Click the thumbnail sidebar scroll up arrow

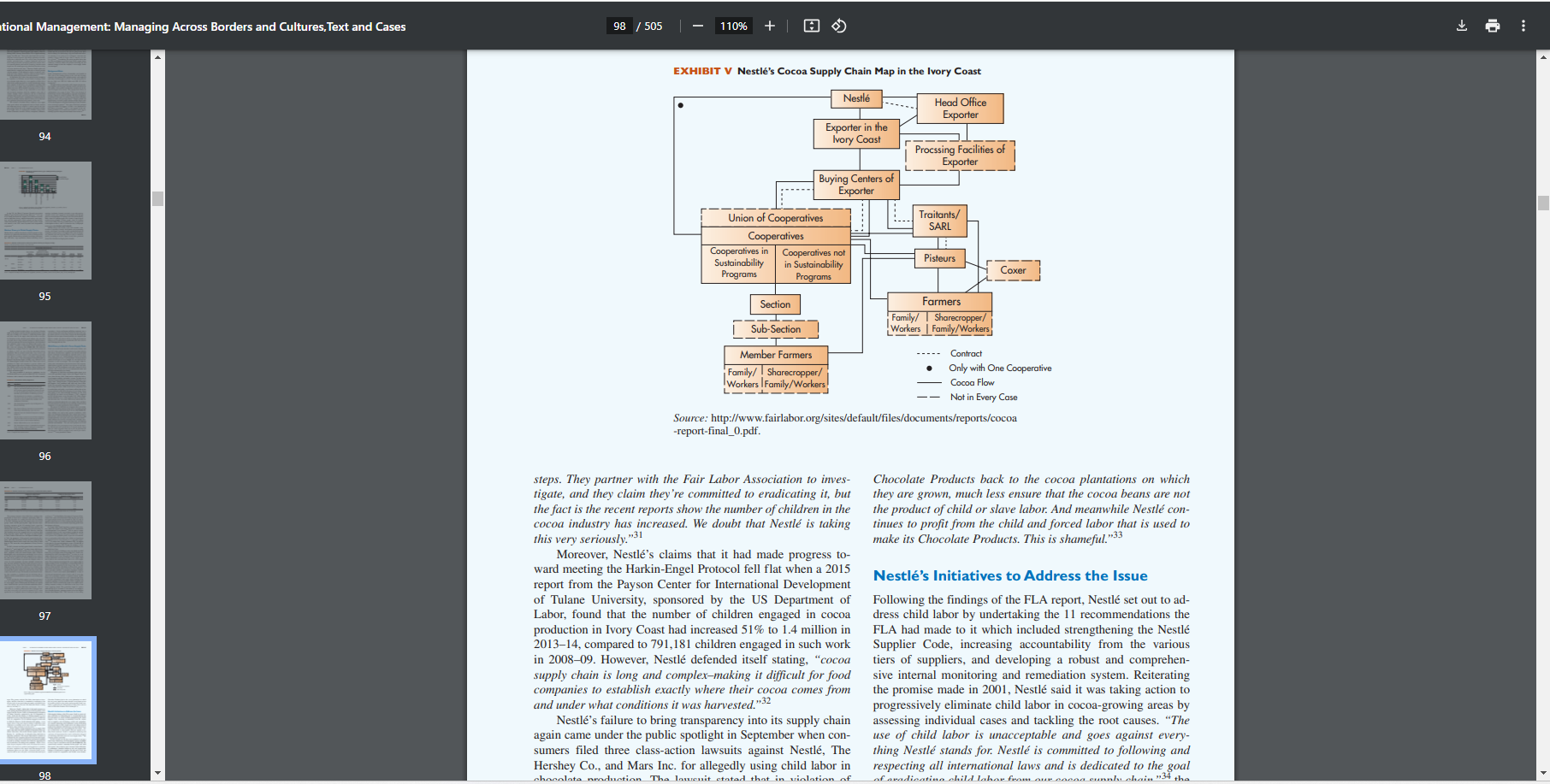tap(157, 56)
